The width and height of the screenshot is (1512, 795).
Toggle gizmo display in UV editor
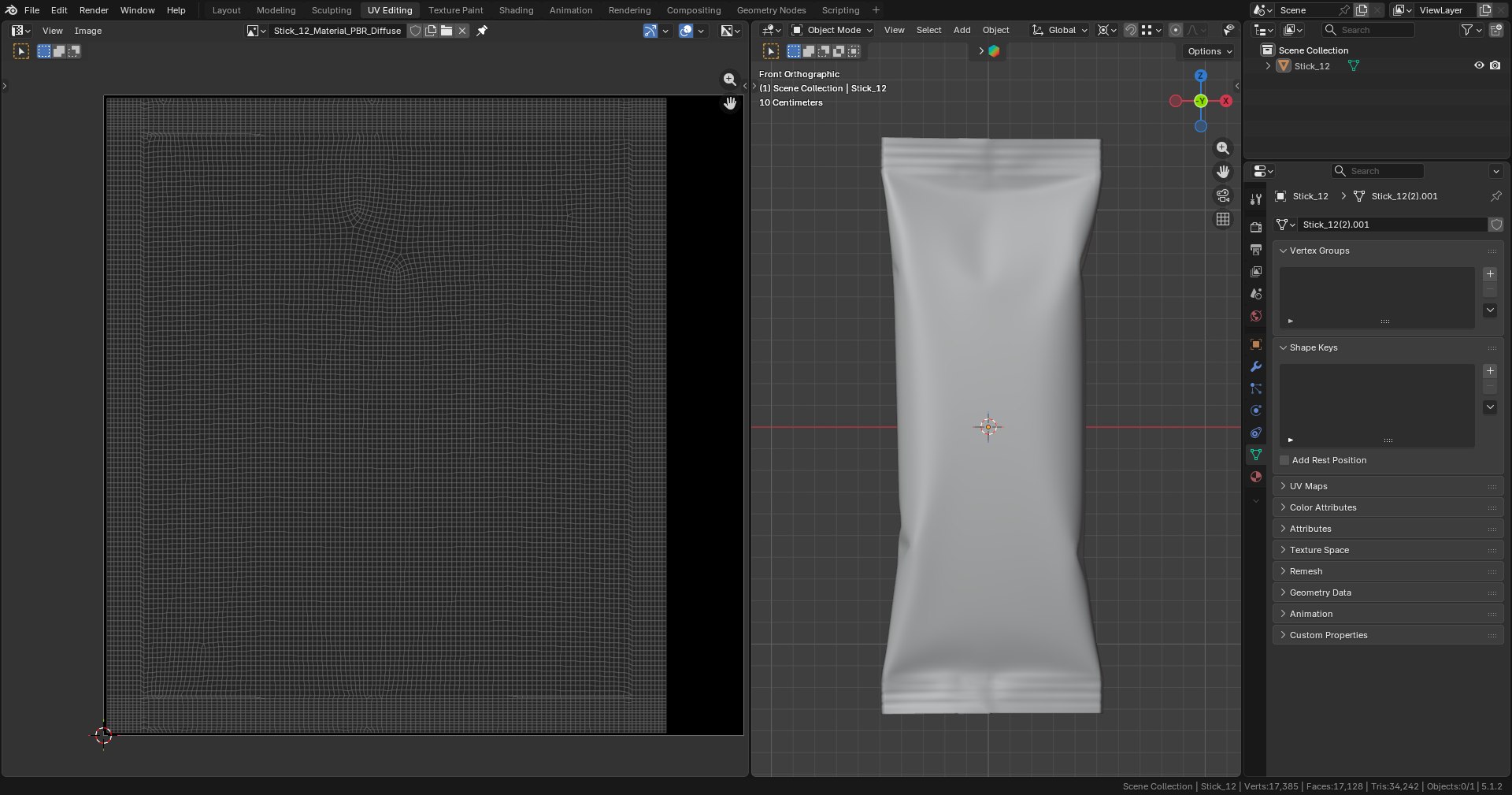pyautogui.click(x=650, y=31)
